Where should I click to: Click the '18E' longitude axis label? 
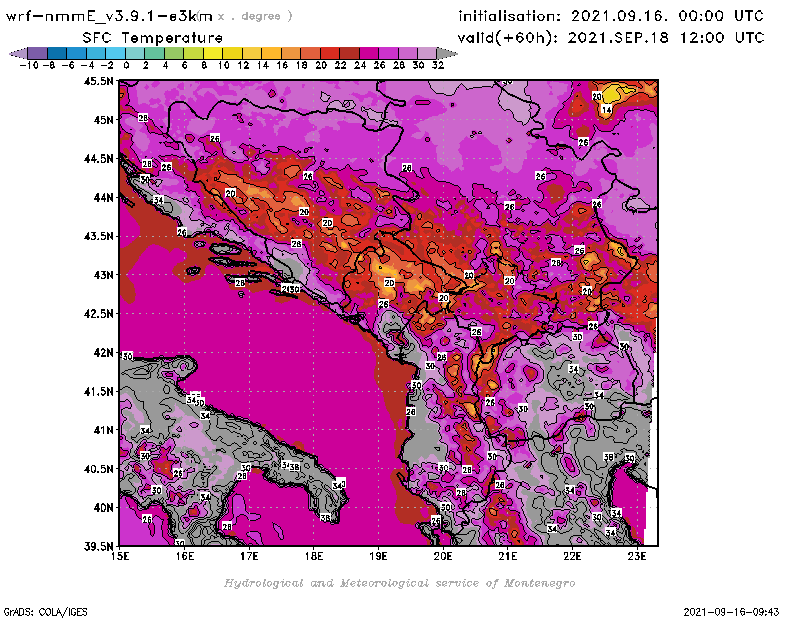314,556
